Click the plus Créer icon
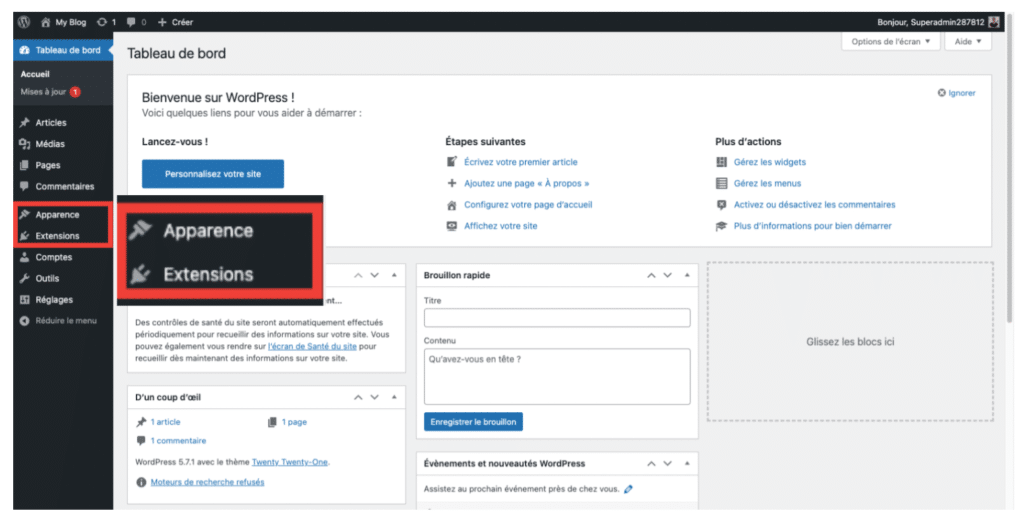1024x517 pixels. [163, 22]
